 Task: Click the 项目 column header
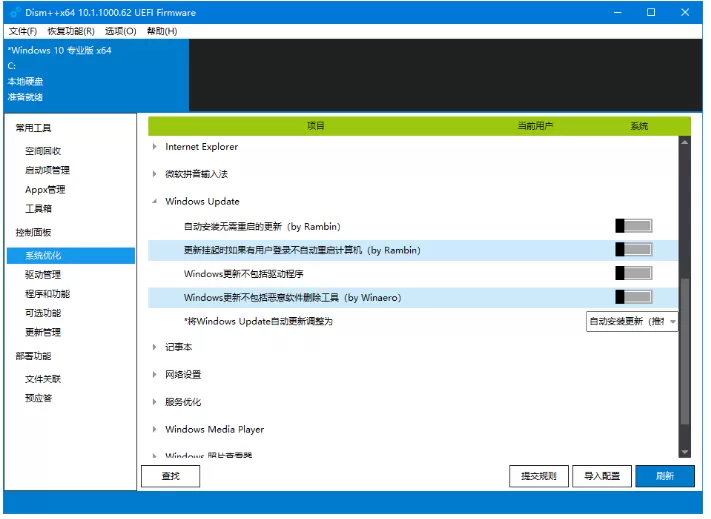pos(318,126)
